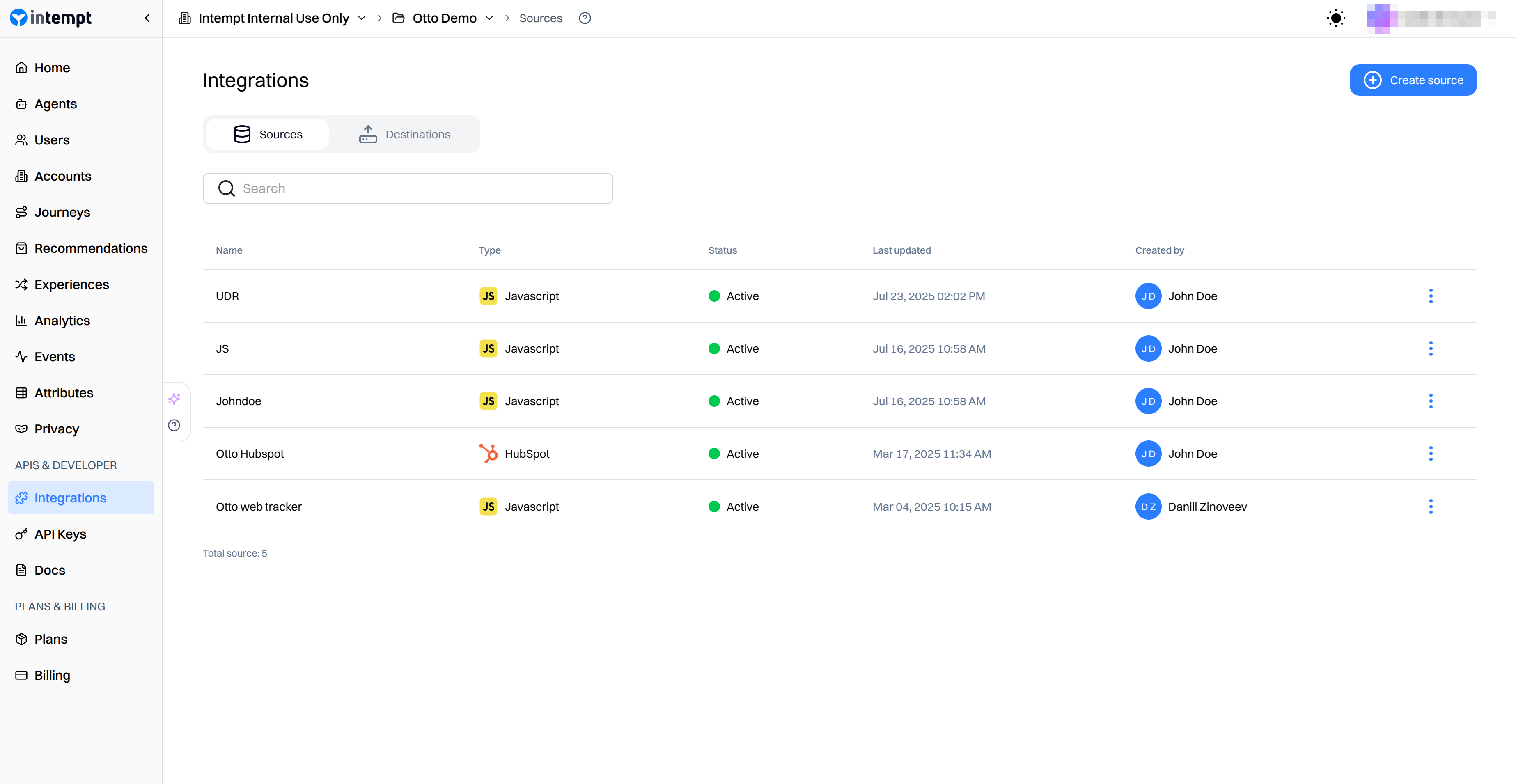This screenshot has width=1516, height=784.
Task: Click the Sources breadcrumb
Action: click(540, 18)
